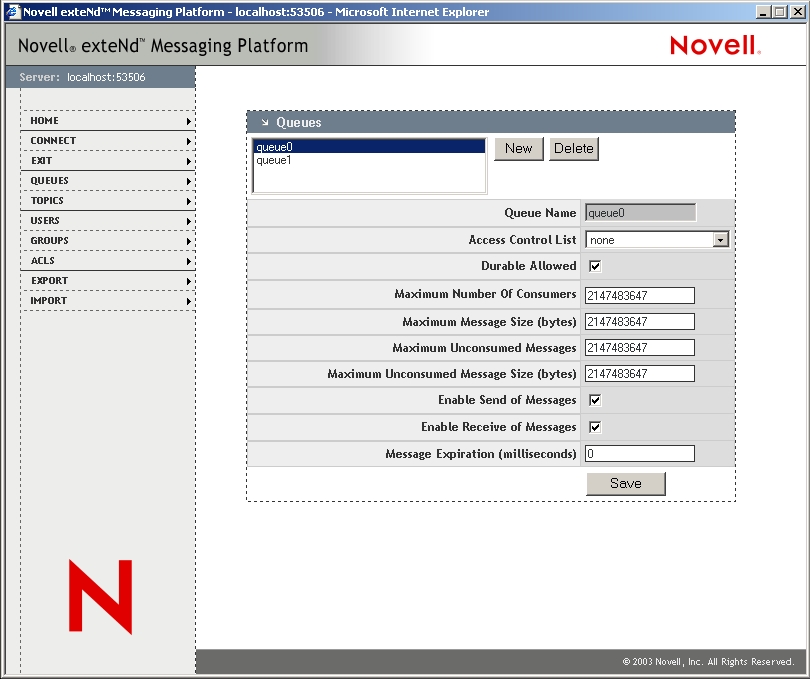The width and height of the screenshot is (810, 679).
Task: Expand the HOME menu arrow
Action: click(x=189, y=121)
